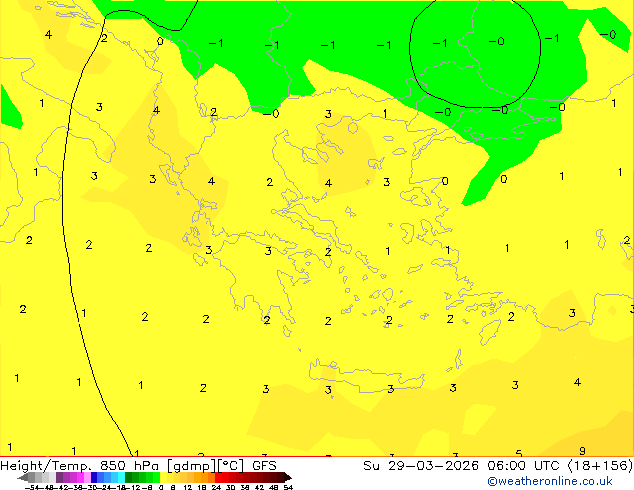The width and height of the screenshot is (634, 490).
Task: Click the temperature value 9 on map
Action: (x=582, y=451)
